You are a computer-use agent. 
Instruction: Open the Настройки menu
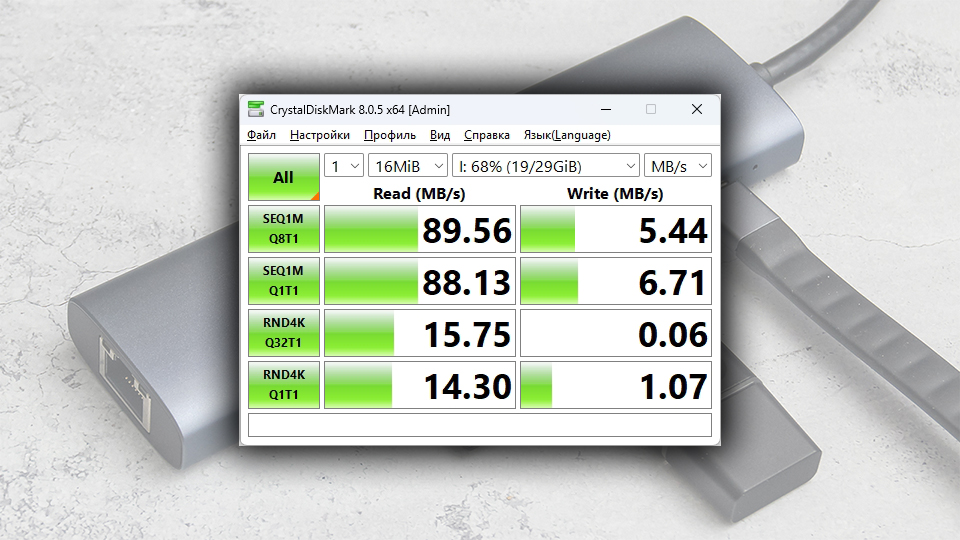(x=320, y=135)
